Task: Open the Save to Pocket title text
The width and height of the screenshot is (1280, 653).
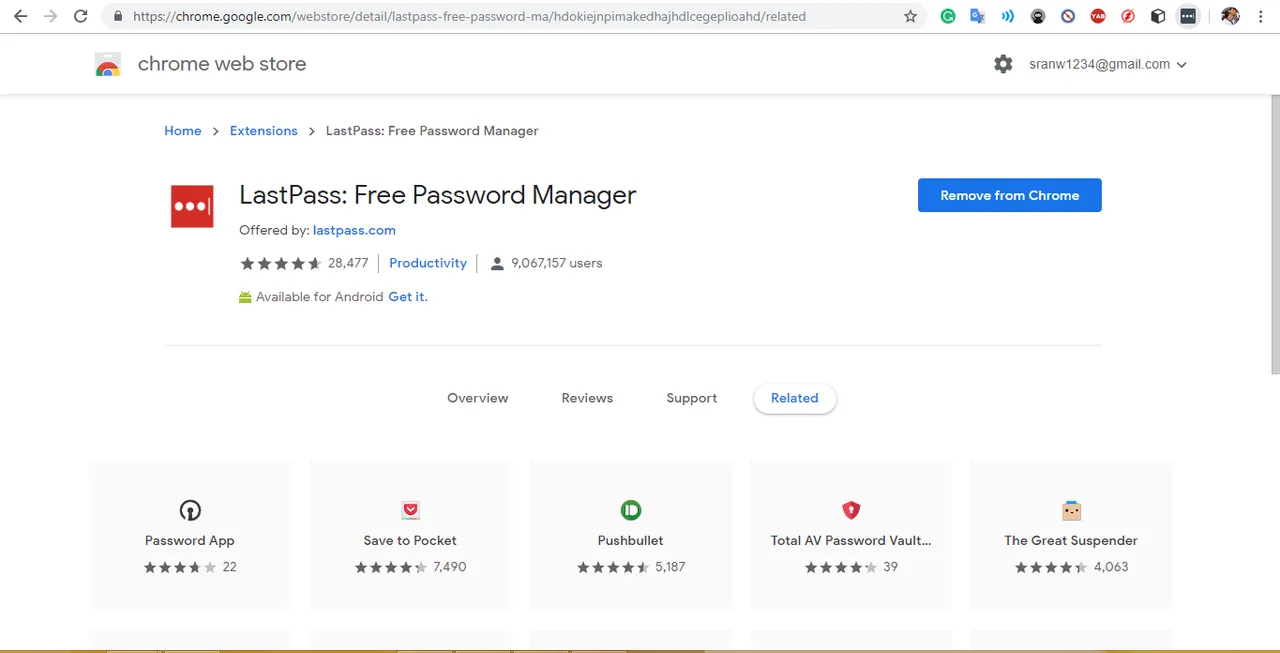Action: tap(410, 540)
